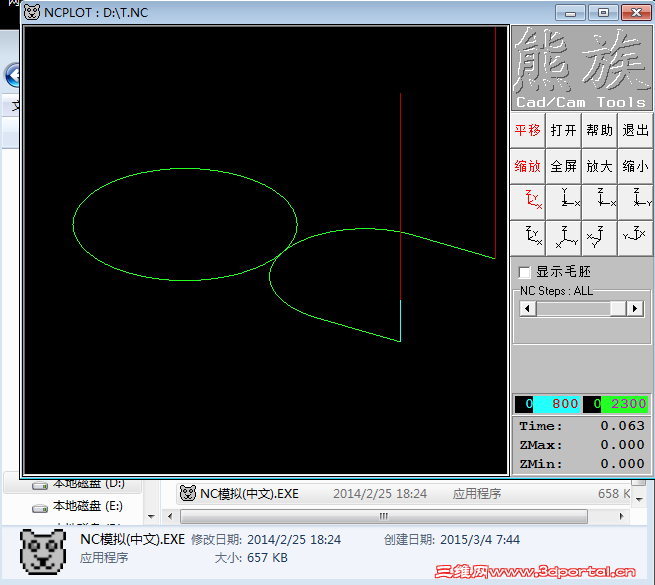Click 修改日期 2014/2/25 18:24 in details pane

[x=266, y=540]
